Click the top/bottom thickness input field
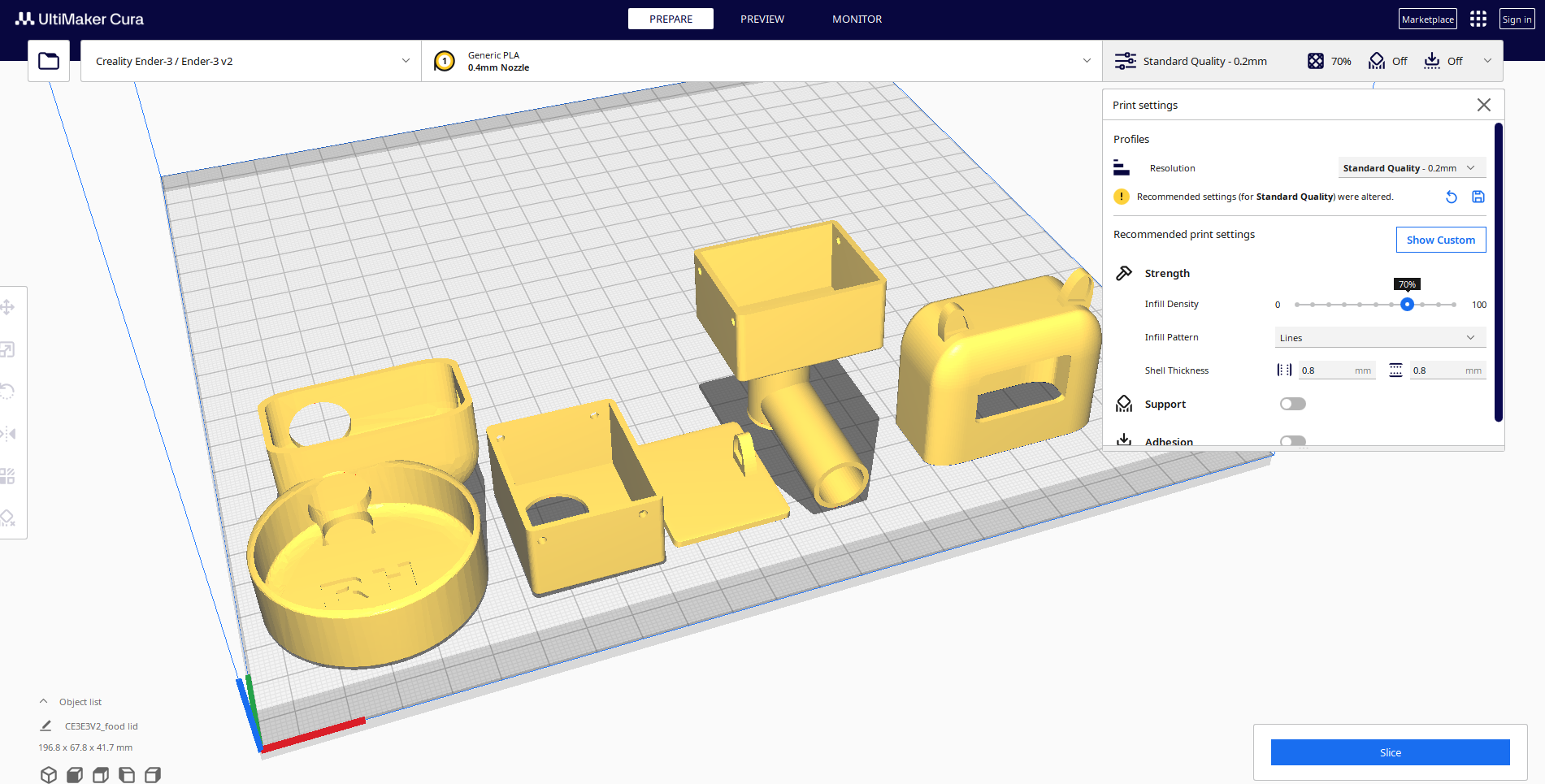 [x=1447, y=370]
